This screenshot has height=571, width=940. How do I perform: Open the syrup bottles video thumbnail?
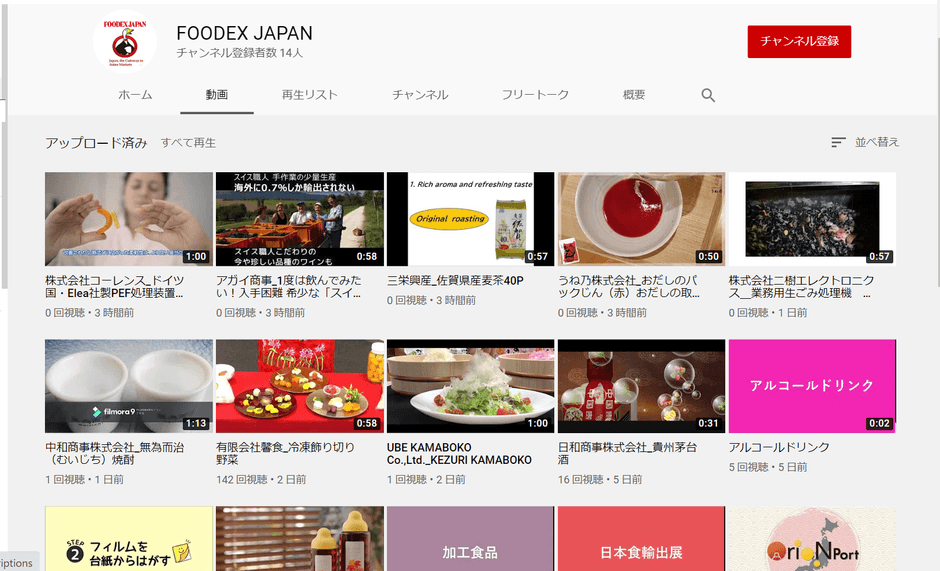300,539
